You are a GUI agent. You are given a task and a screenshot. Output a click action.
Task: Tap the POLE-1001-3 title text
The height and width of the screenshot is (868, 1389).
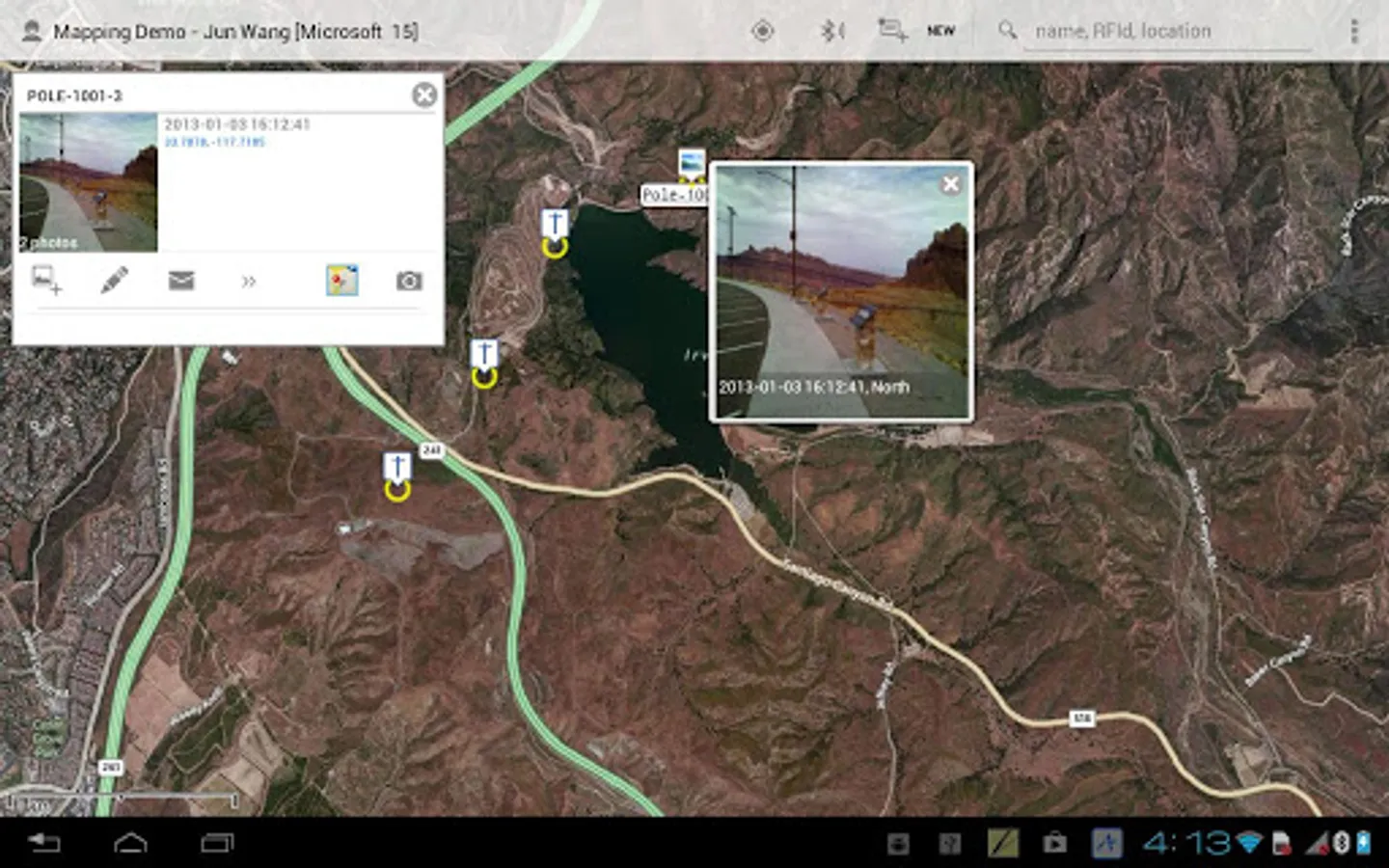point(74,95)
